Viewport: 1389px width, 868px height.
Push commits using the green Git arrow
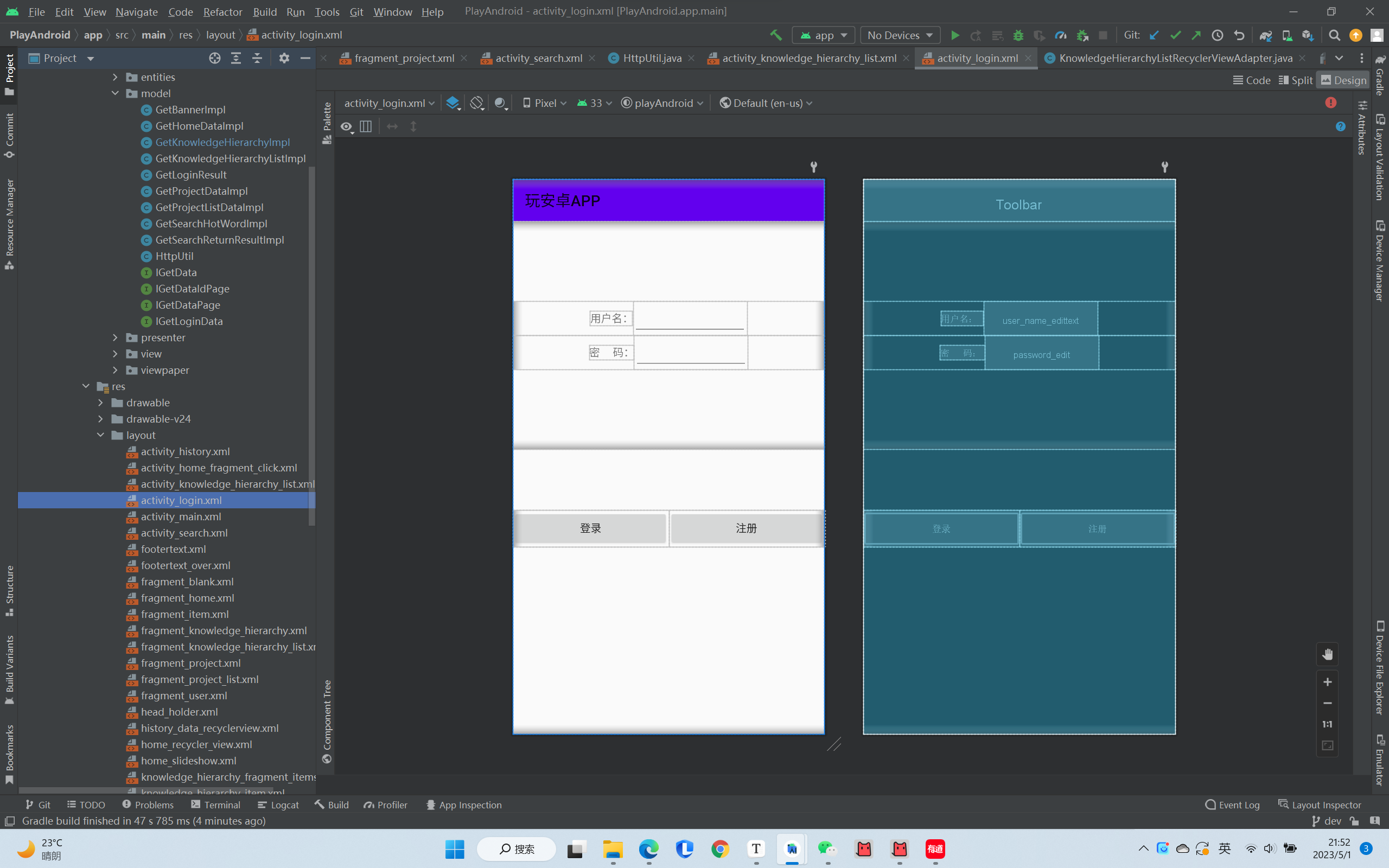tap(1196, 35)
